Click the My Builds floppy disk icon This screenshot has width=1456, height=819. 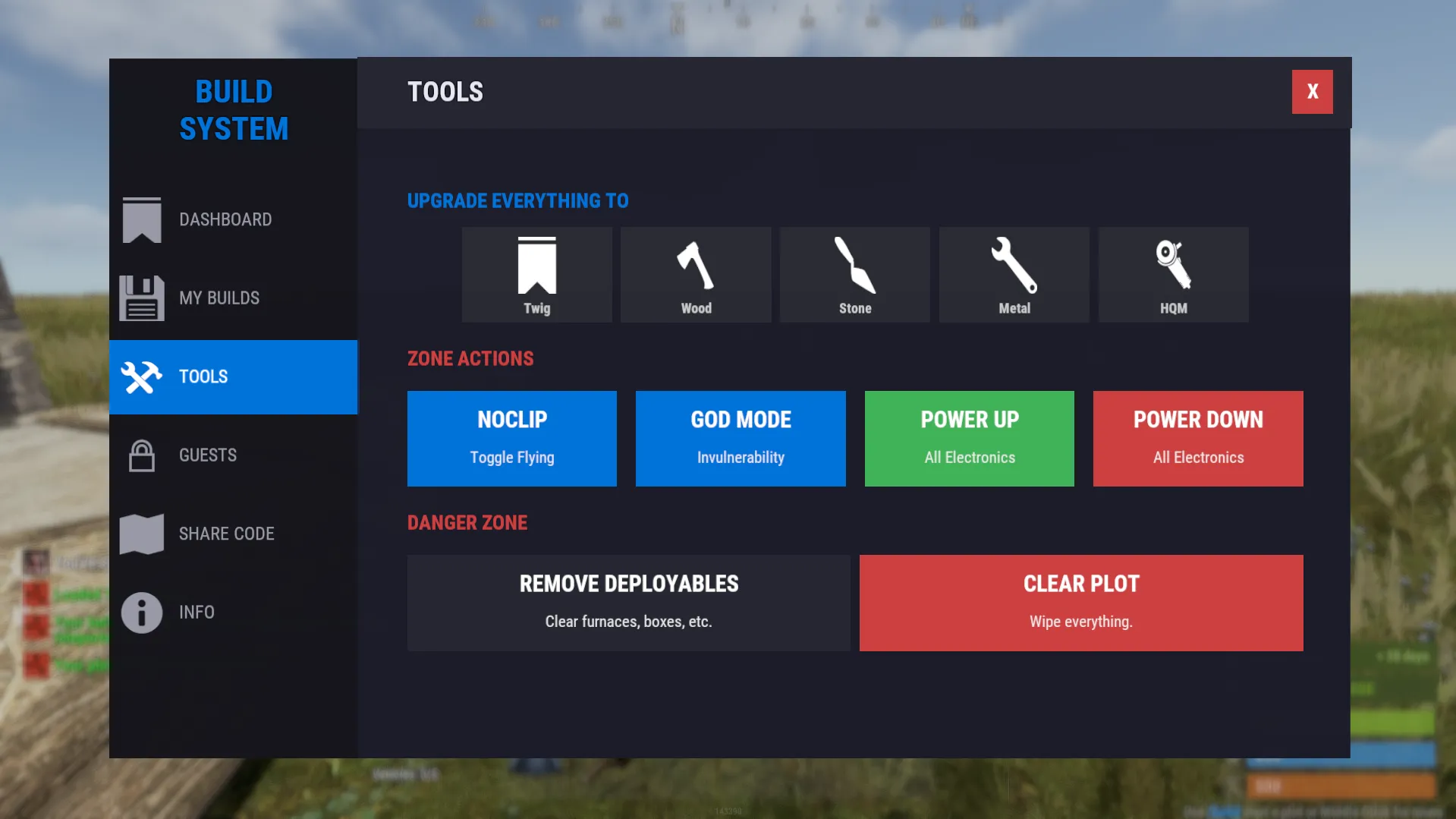pos(142,298)
